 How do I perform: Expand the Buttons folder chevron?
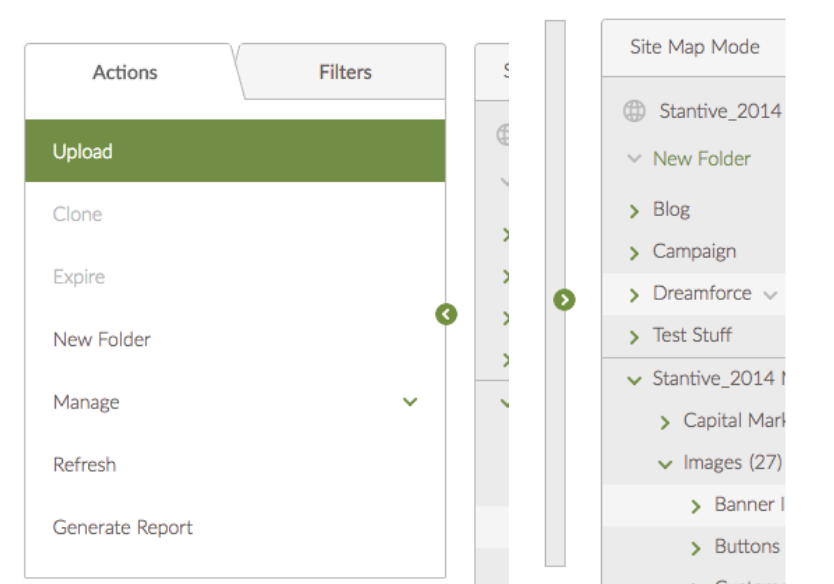[696, 548]
